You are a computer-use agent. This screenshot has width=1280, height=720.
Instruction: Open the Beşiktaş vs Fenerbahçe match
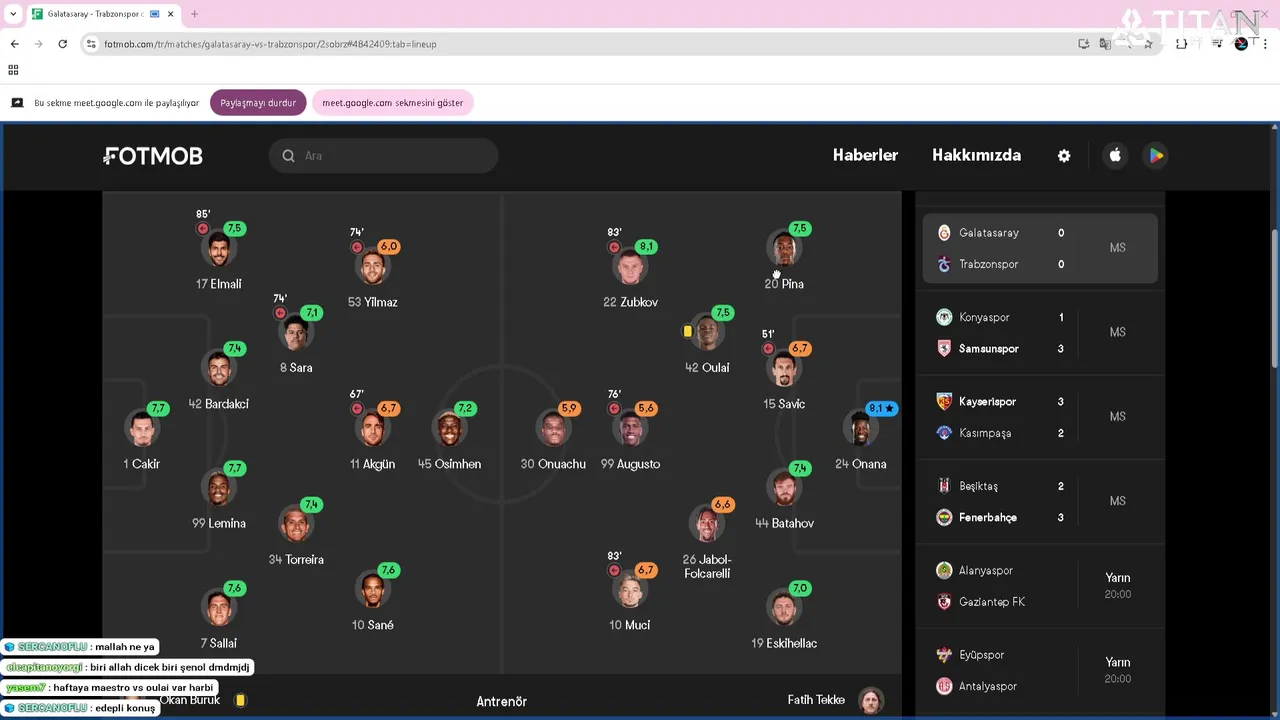tap(1040, 501)
